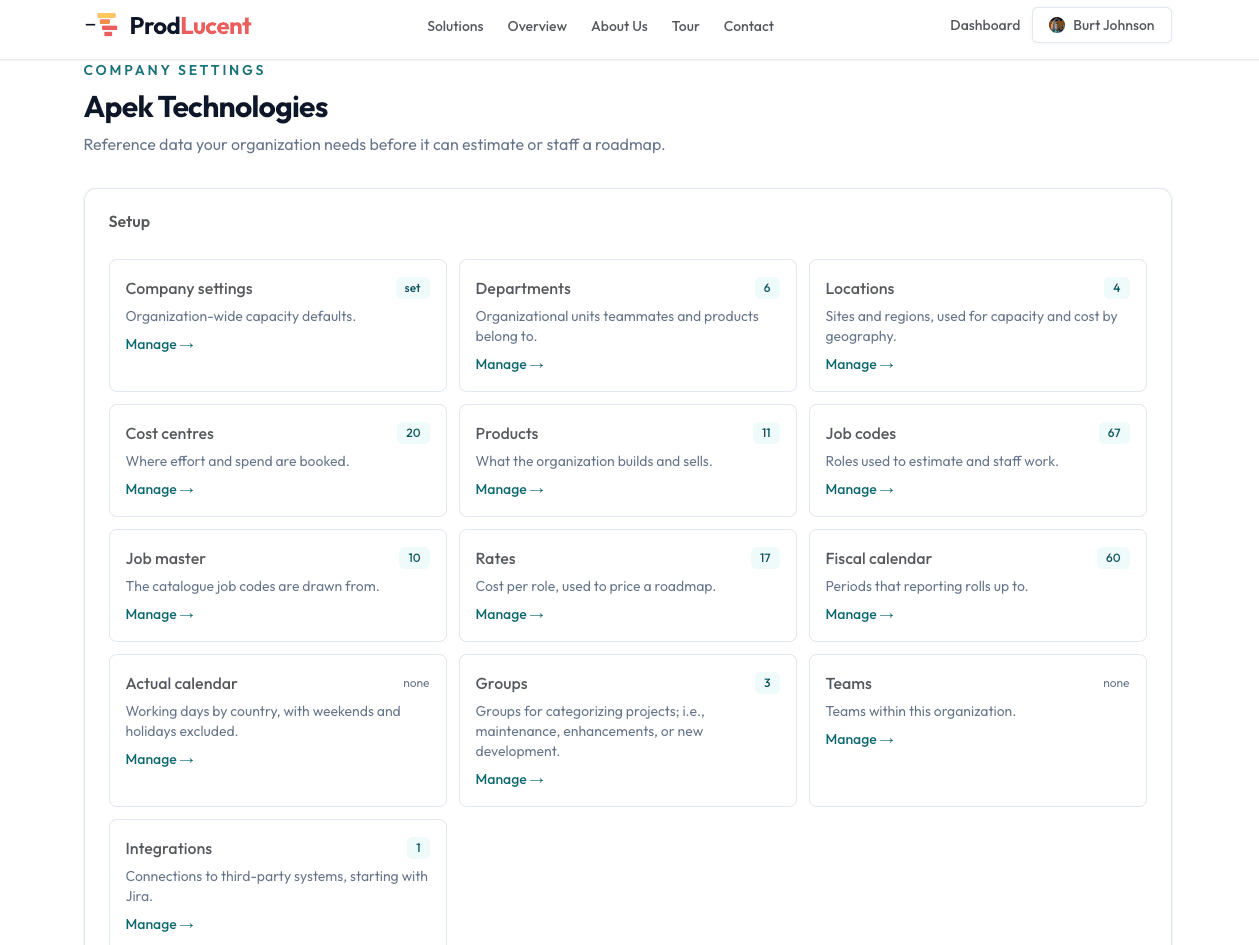Open the Overview navigation item

537,26
